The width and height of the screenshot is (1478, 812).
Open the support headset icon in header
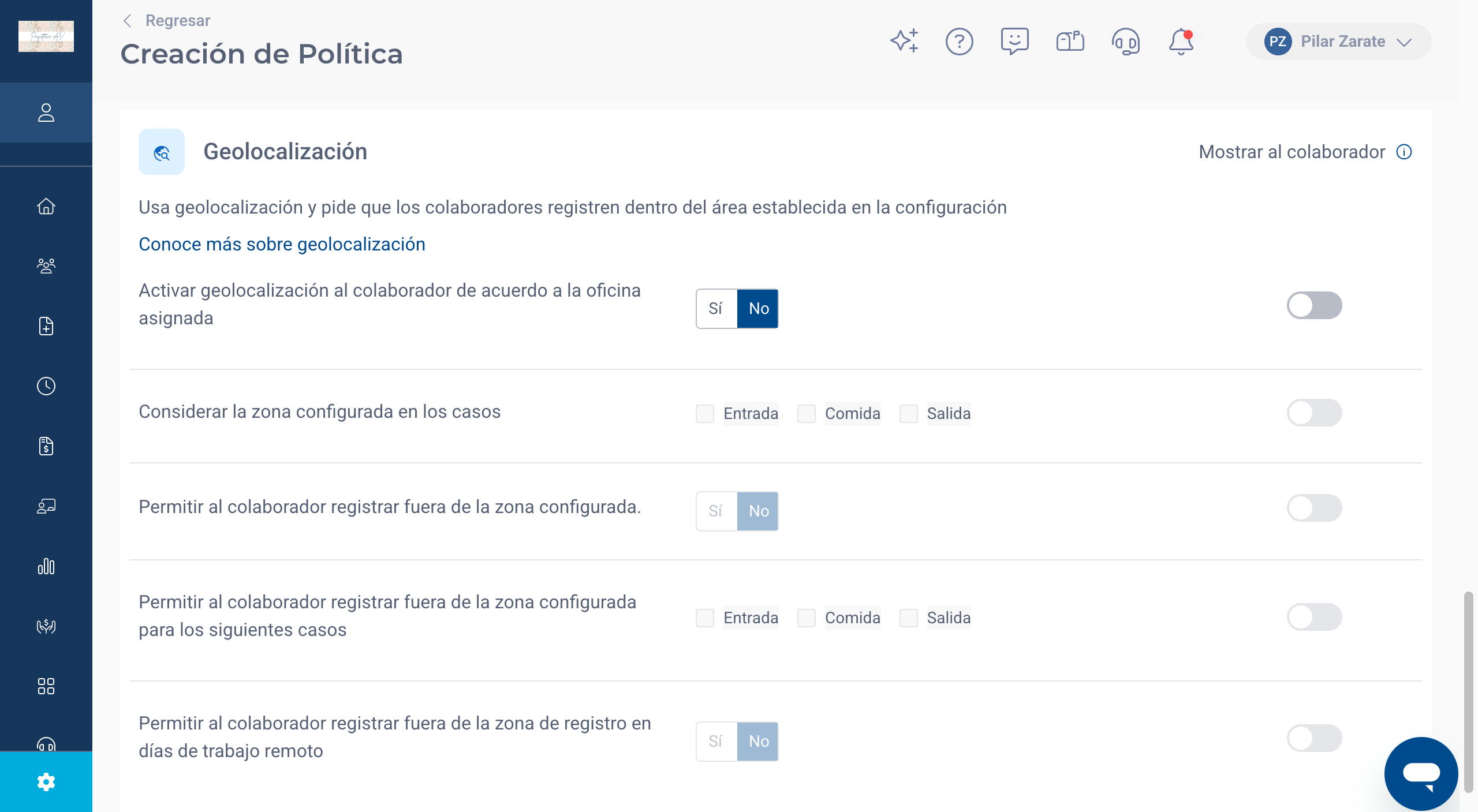(x=1126, y=41)
